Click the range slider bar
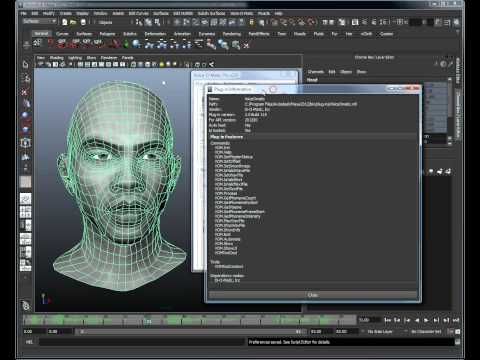 [190, 331]
